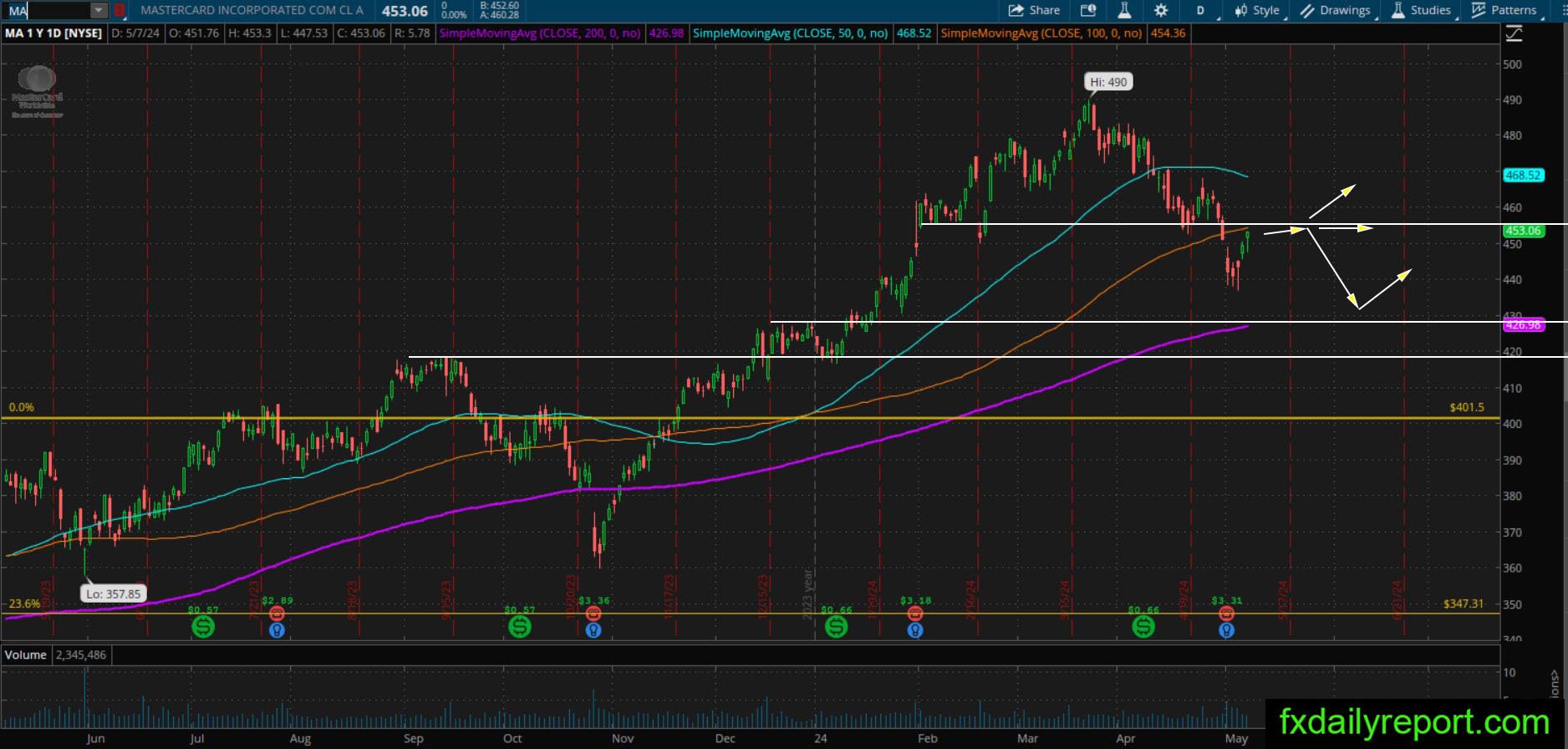Click the $0.66 dividend icon near January 24
Viewport: 1568px width, 749px height.
(837, 625)
